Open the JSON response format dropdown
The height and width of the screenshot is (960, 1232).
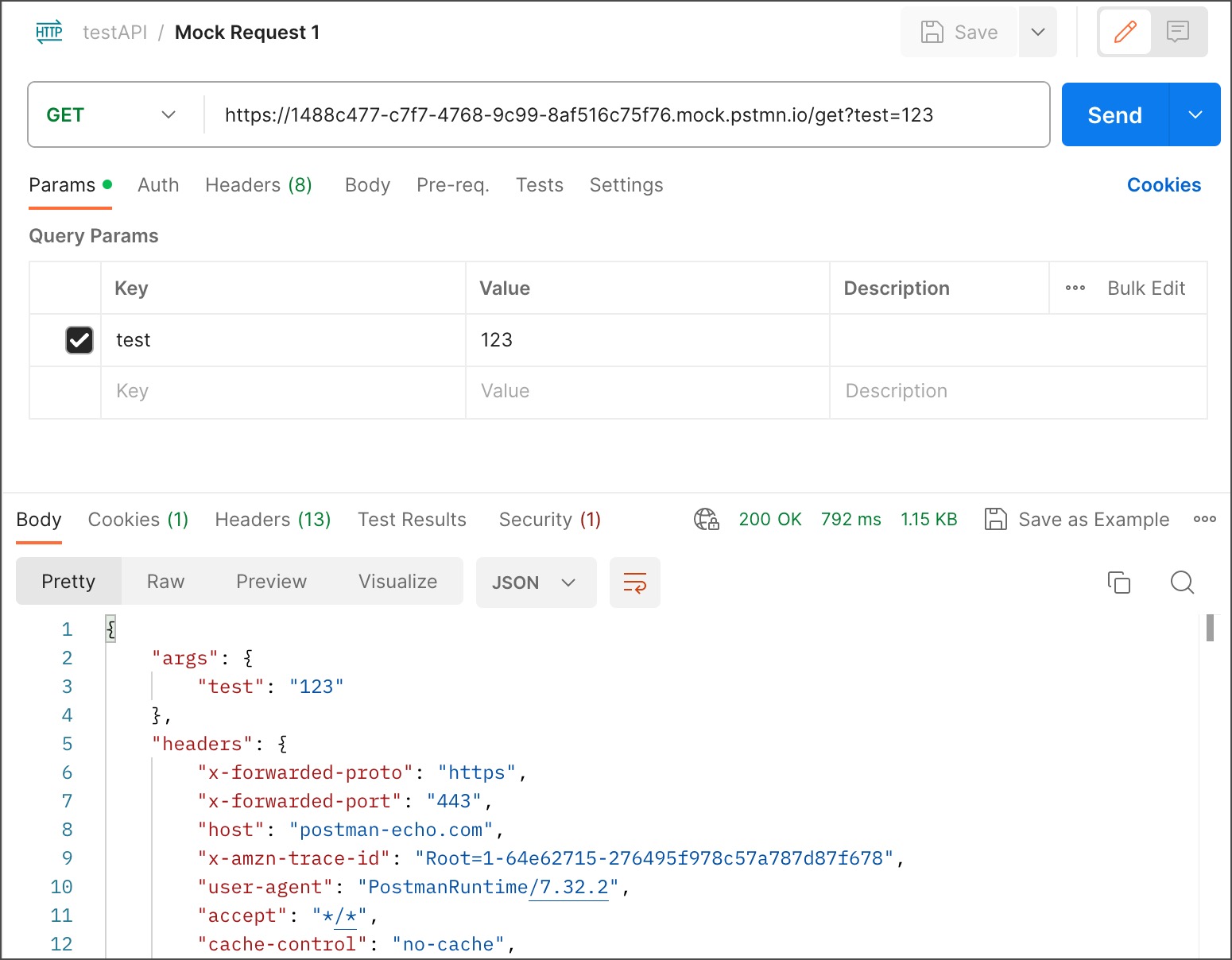(536, 583)
